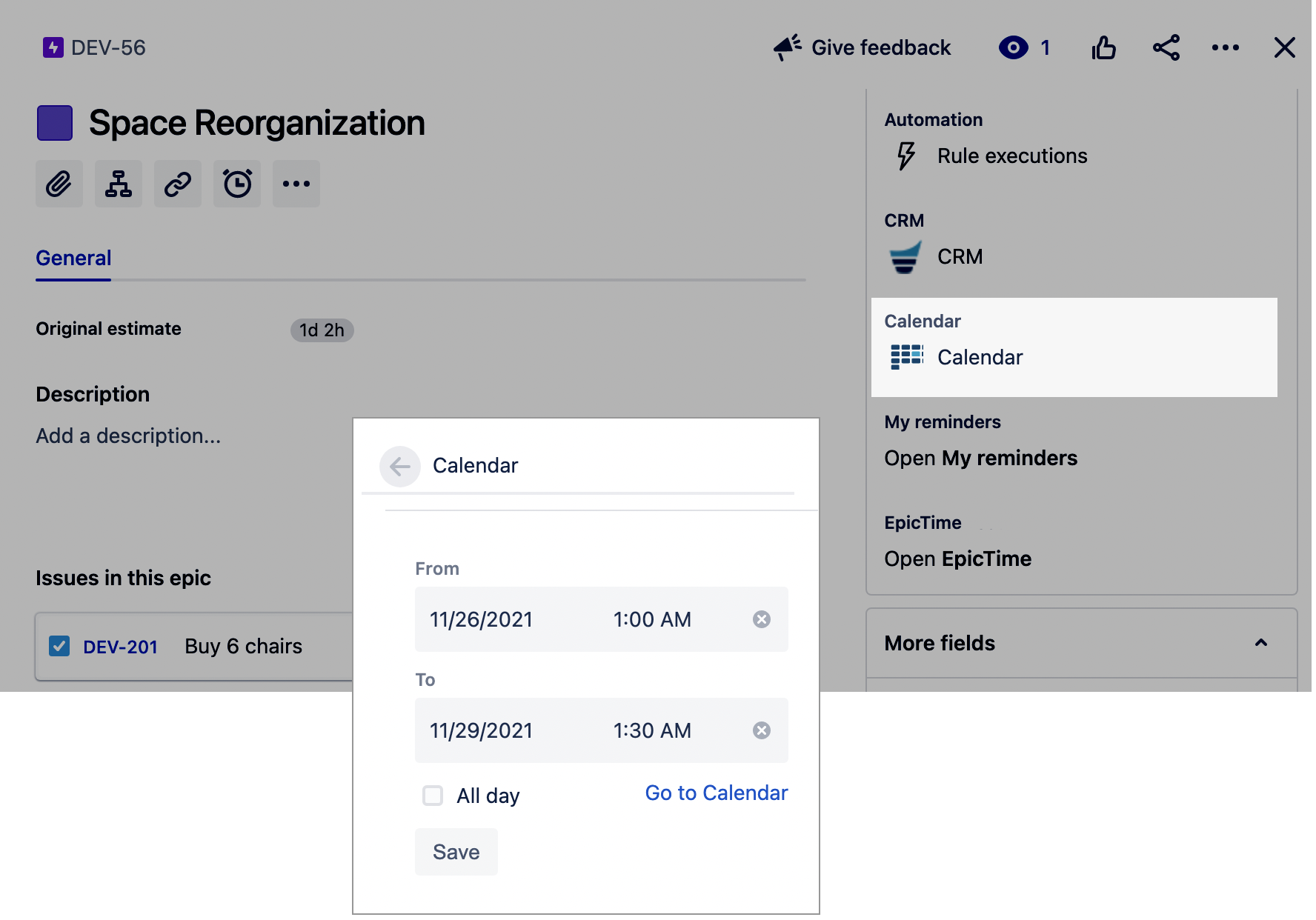Add a child issue via hierarchy icon
1316x920 pixels.
pyautogui.click(x=119, y=184)
